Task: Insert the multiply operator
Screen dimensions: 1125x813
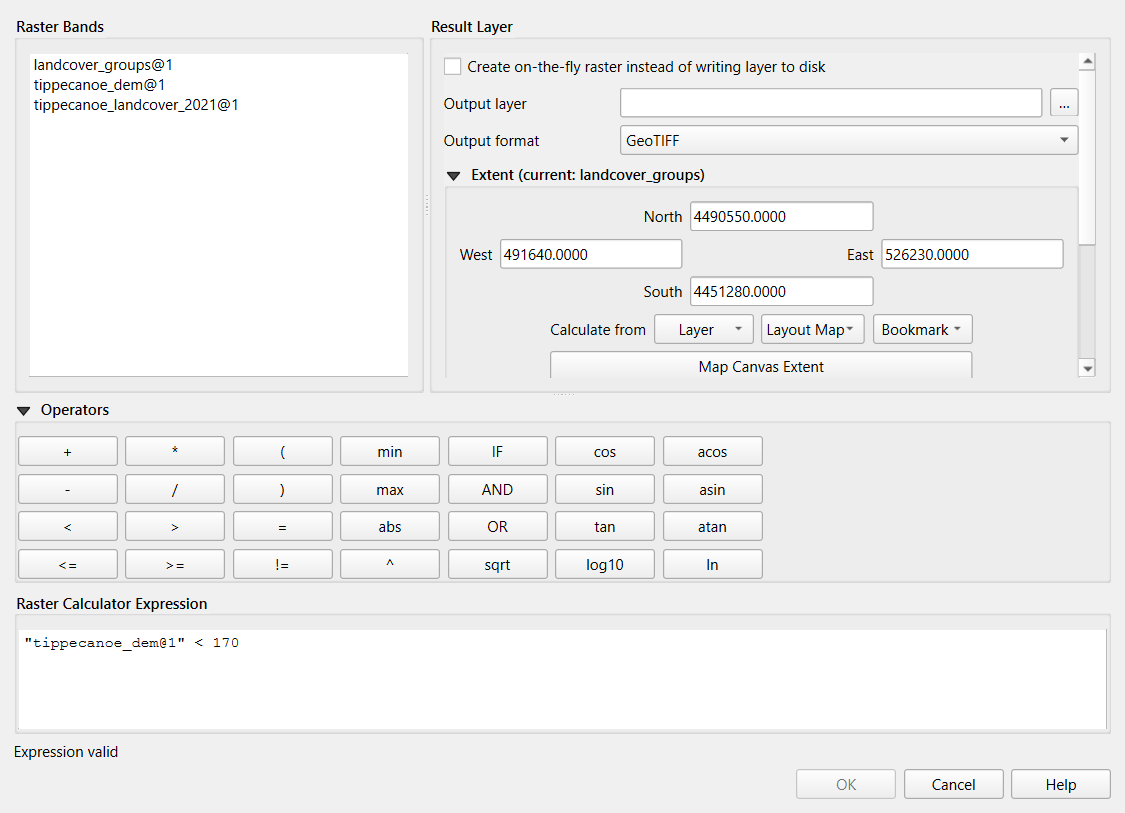Action: pyautogui.click(x=175, y=451)
